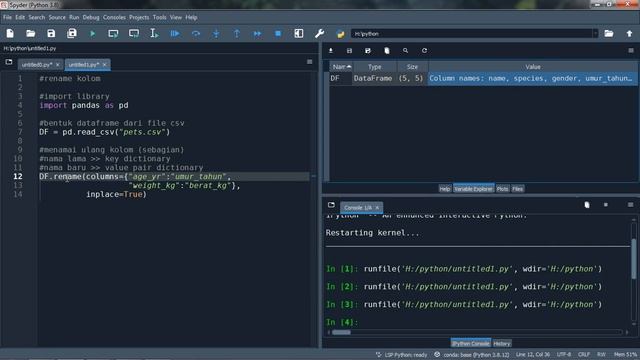The image size is (640, 360).
Task: Switch to the Files pane tab
Action: coord(518,189)
